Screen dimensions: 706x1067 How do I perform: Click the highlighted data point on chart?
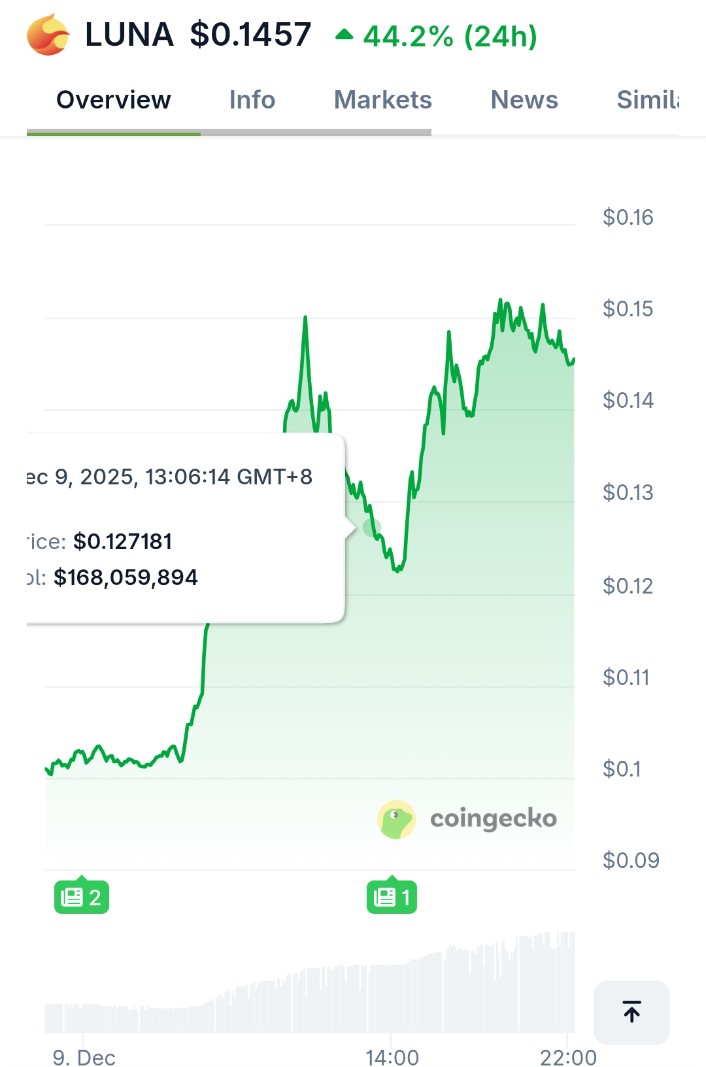click(x=372, y=526)
